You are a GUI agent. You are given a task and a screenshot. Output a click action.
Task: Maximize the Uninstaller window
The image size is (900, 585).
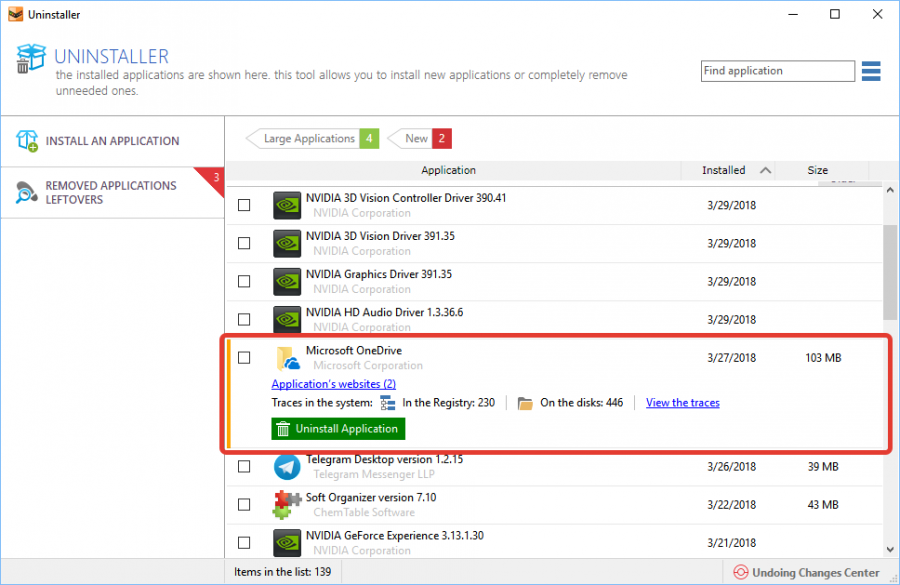click(x=835, y=14)
